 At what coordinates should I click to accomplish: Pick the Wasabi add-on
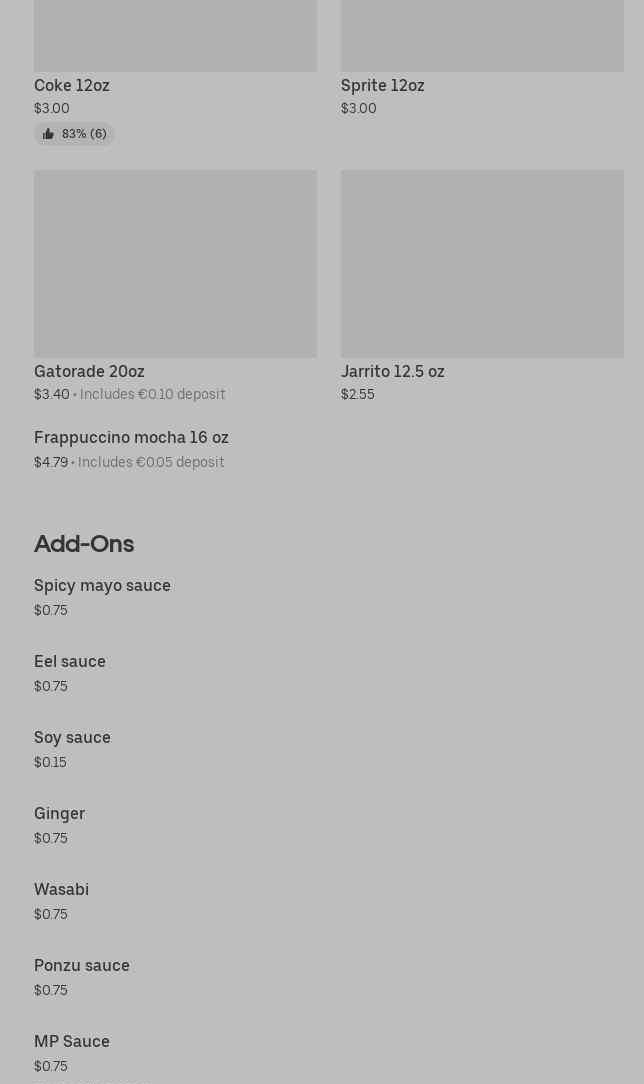tap(61, 890)
